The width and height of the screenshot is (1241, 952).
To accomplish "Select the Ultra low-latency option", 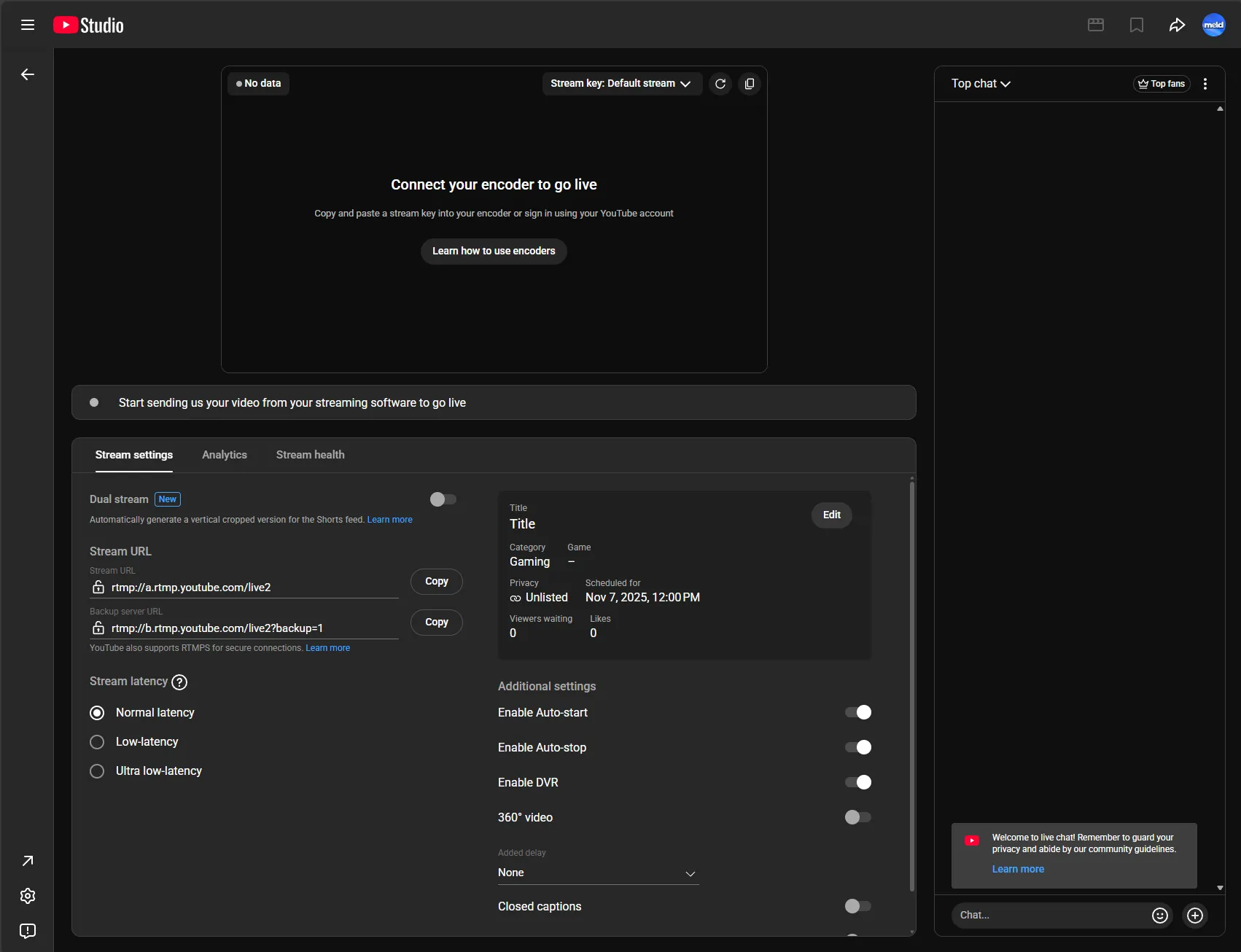I will [97, 770].
